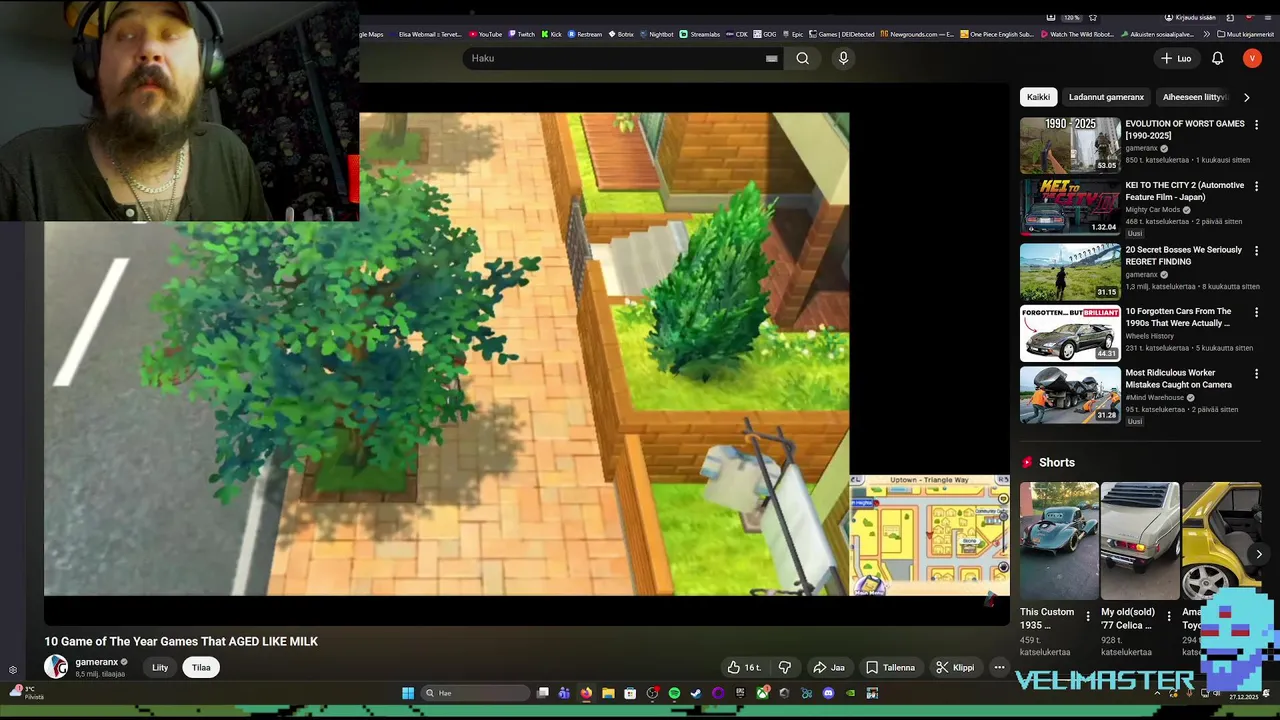
Task: Click the taskbar Hae search box
Action: click(475, 693)
